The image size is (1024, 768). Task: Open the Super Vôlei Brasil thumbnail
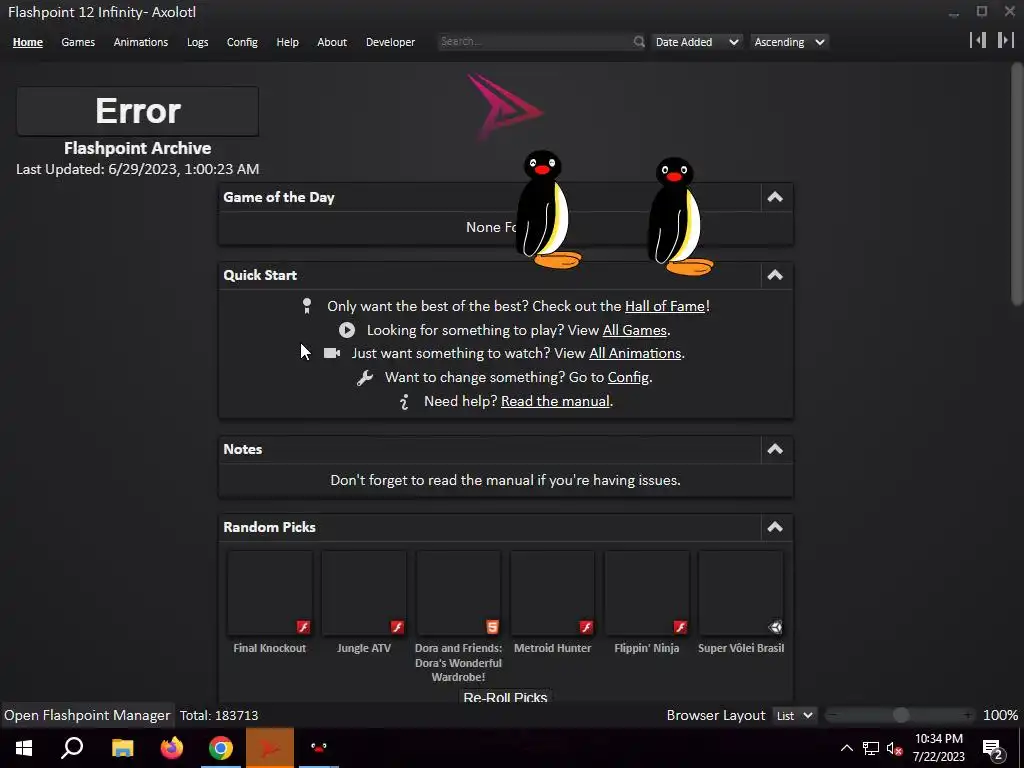(741, 593)
